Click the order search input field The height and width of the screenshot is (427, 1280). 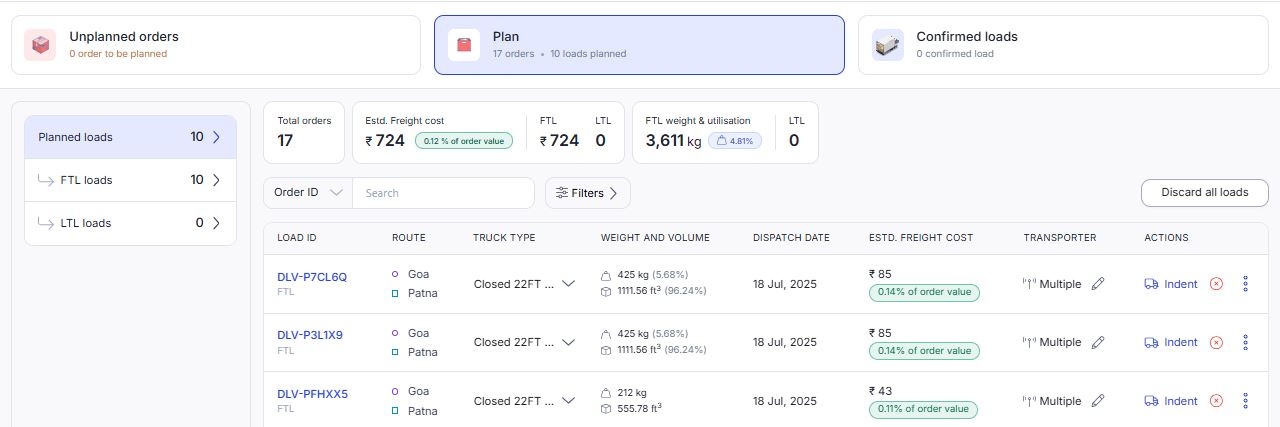(x=443, y=193)
